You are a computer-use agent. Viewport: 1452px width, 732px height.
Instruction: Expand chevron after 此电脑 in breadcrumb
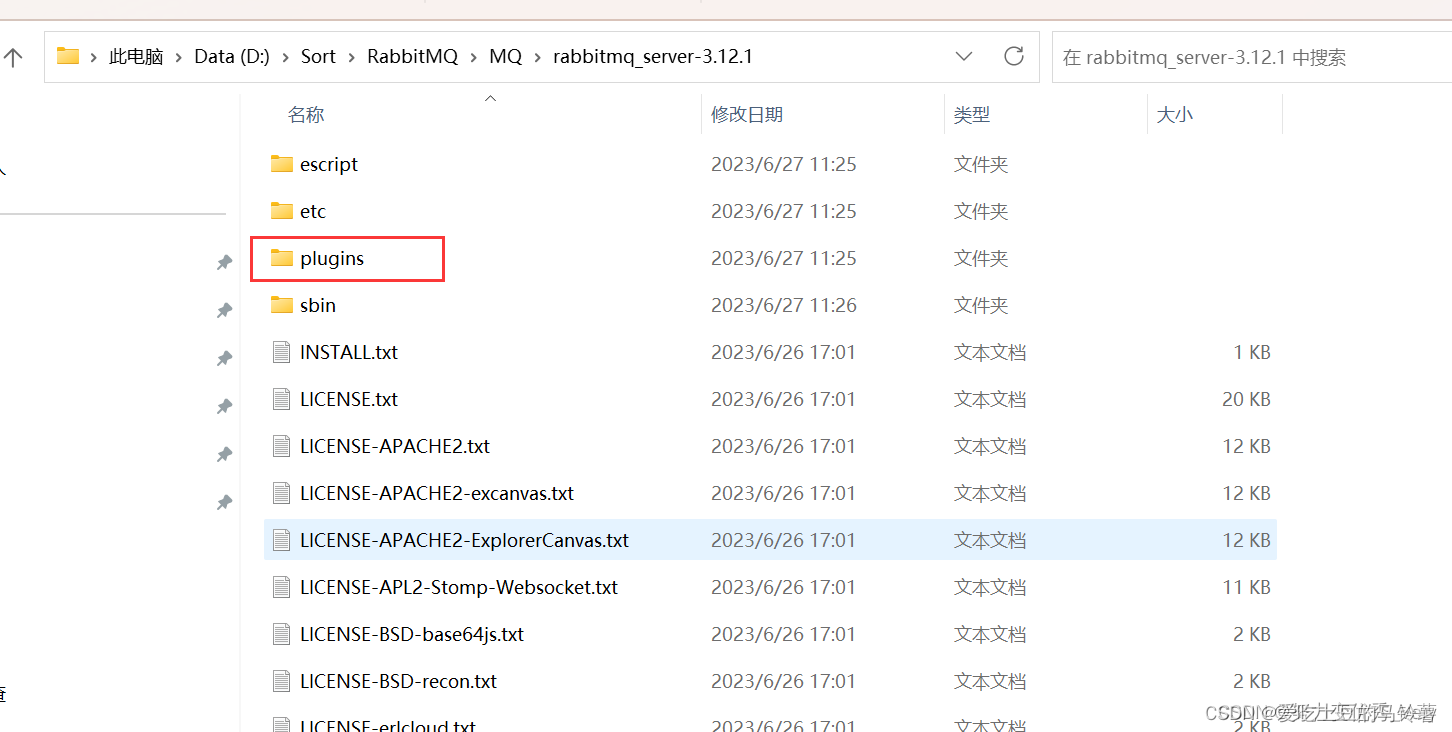pyautogui.click(x=179, y=57)
